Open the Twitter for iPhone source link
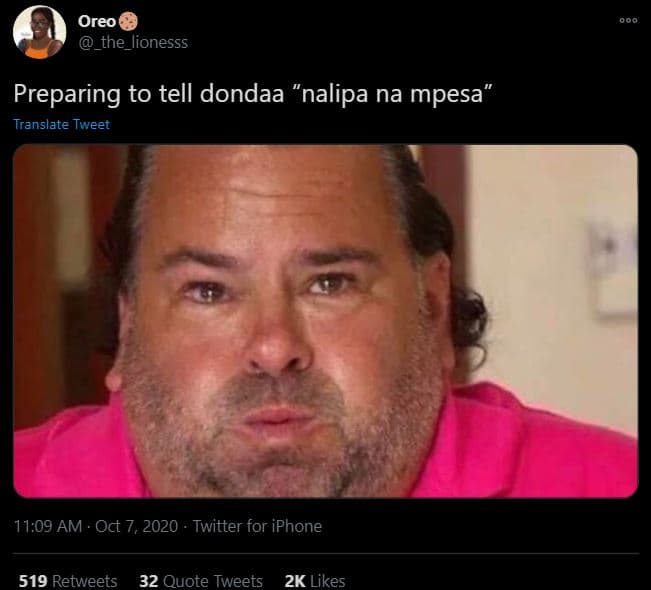The image size is (651, 590). tap(257, 526)
